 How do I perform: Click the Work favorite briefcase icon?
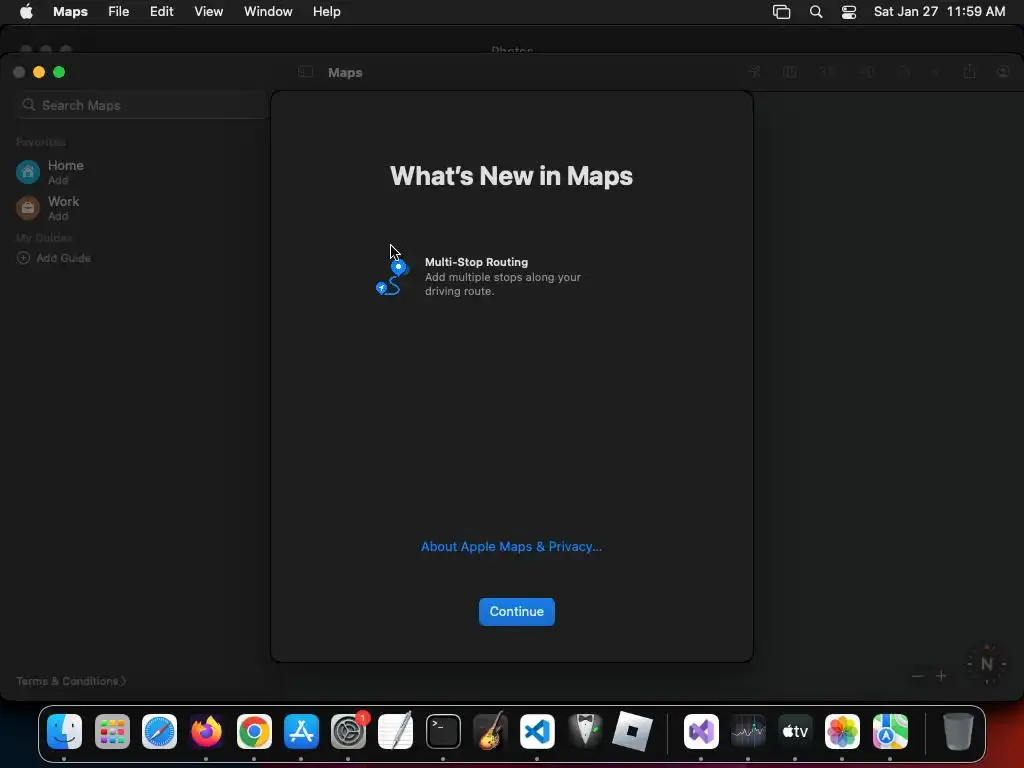[x=28, y=208]
